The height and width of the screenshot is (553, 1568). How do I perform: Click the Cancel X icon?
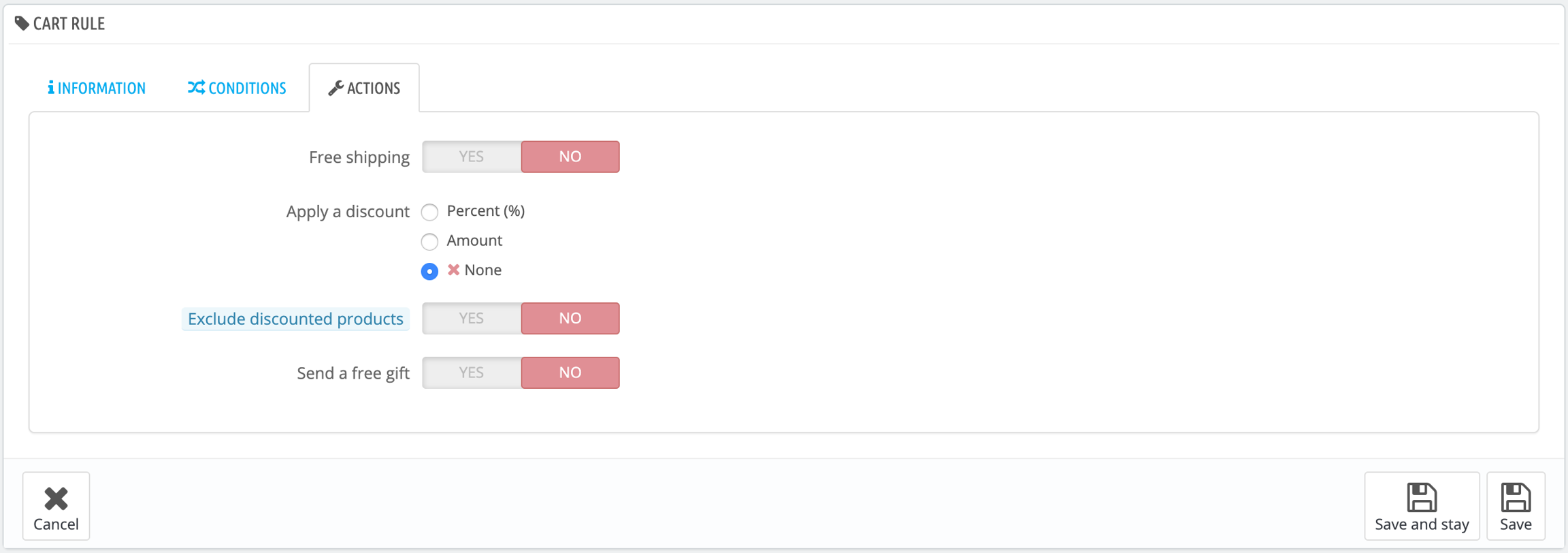pyautogui.click(x=56, y=499)
